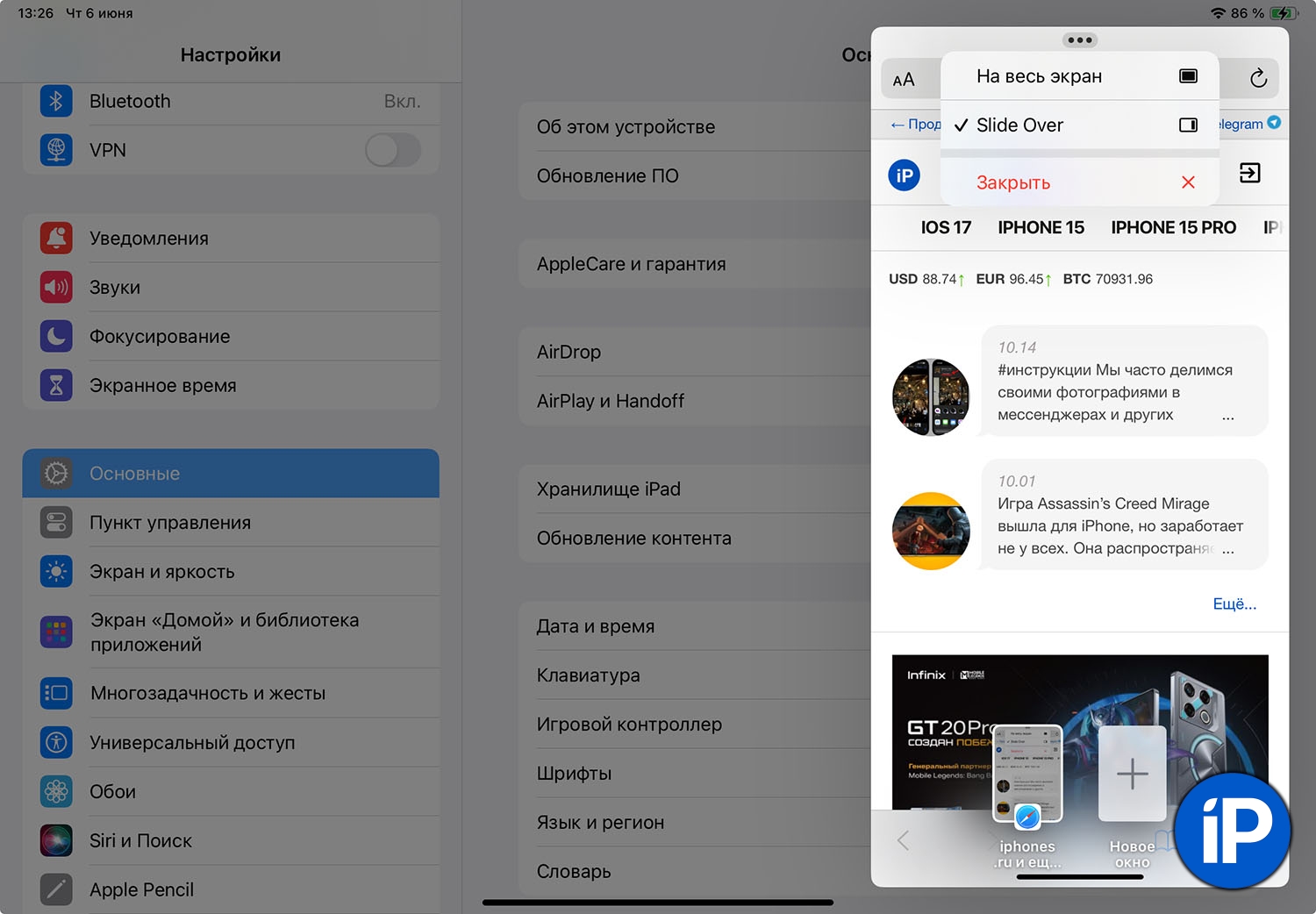This screenshot has height=914, width=1316.
Task: Tap the blue iP site logo
Action: pyautogui.click(x=905, y=175)
